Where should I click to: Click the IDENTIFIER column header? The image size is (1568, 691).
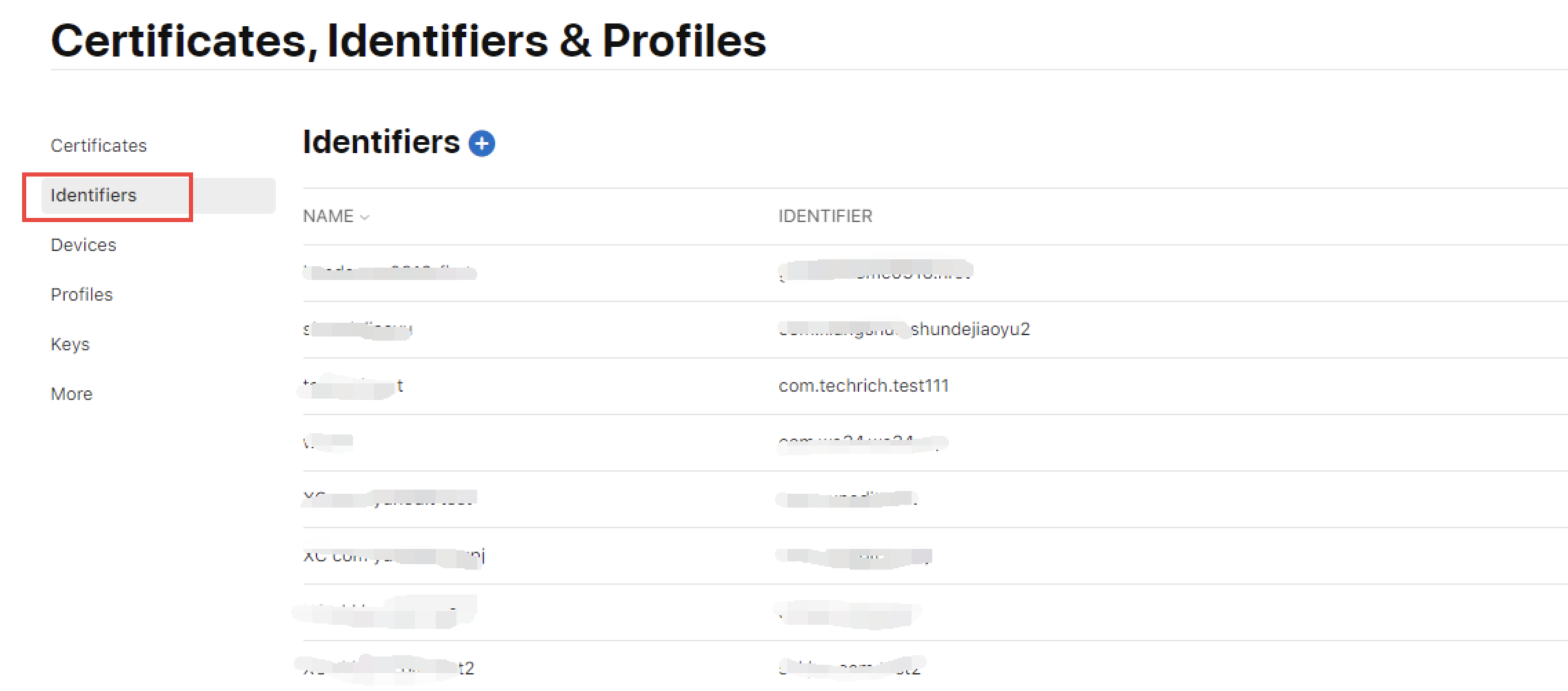[x=825, y=217]
